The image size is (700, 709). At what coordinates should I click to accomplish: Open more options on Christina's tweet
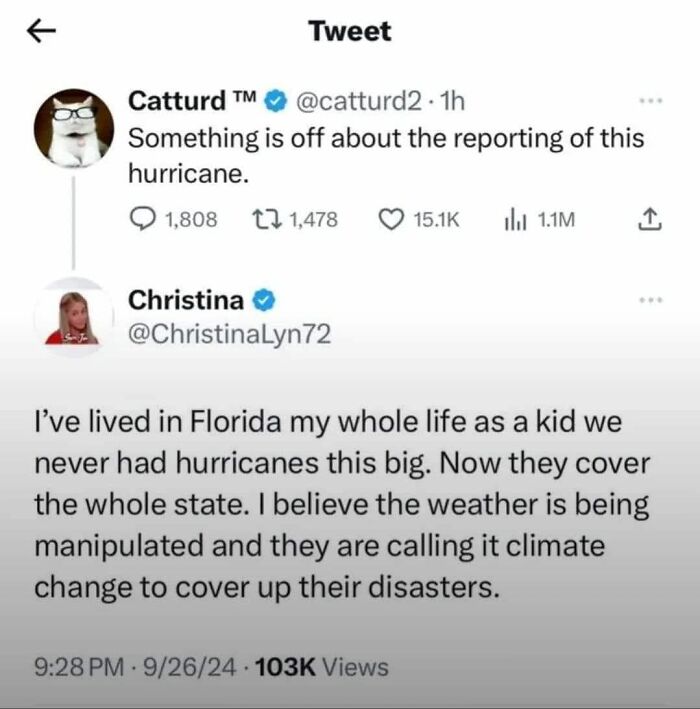pyautogui.click(x=652, y=299)
